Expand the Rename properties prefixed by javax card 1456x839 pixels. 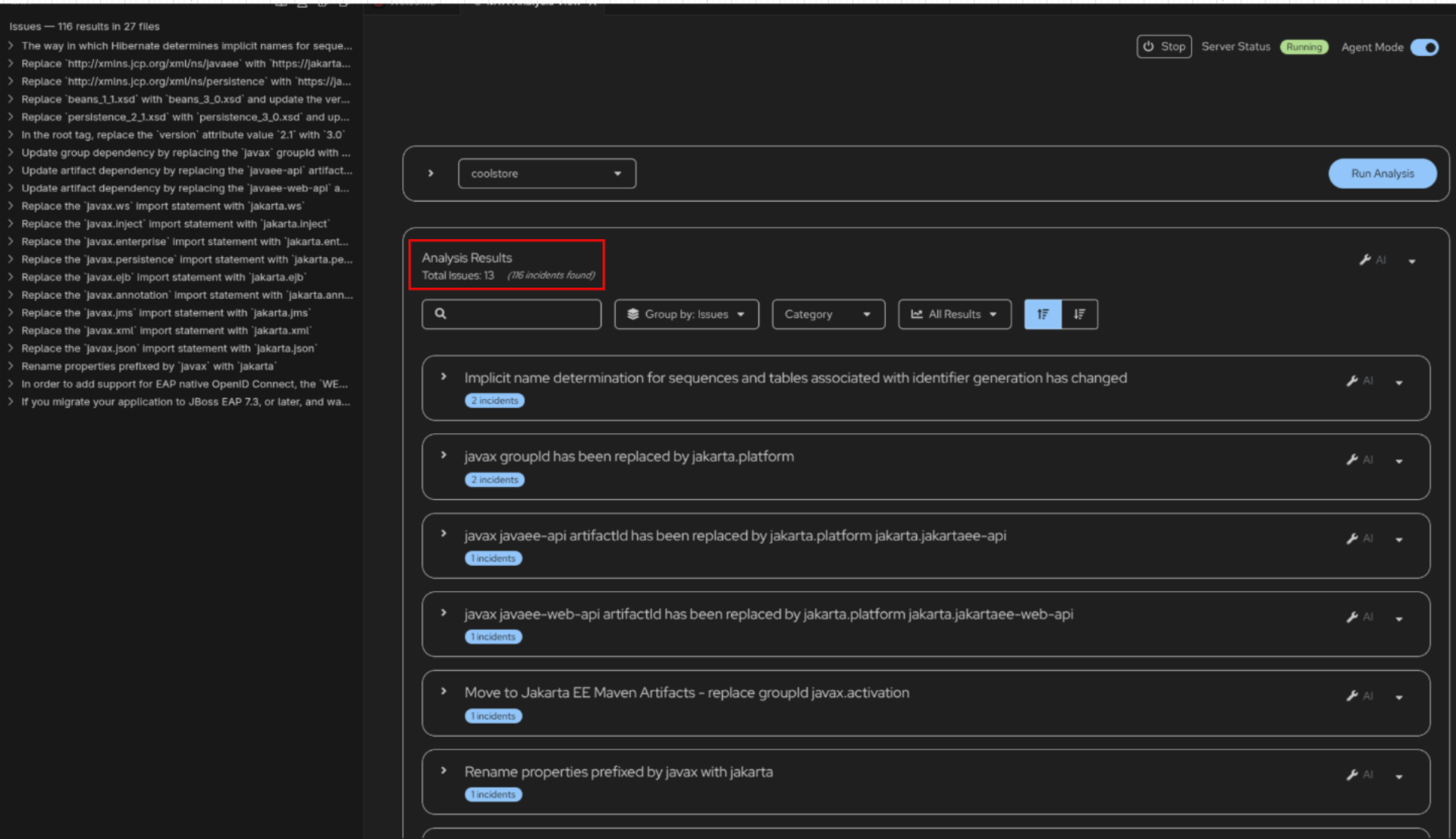[444, 770]
